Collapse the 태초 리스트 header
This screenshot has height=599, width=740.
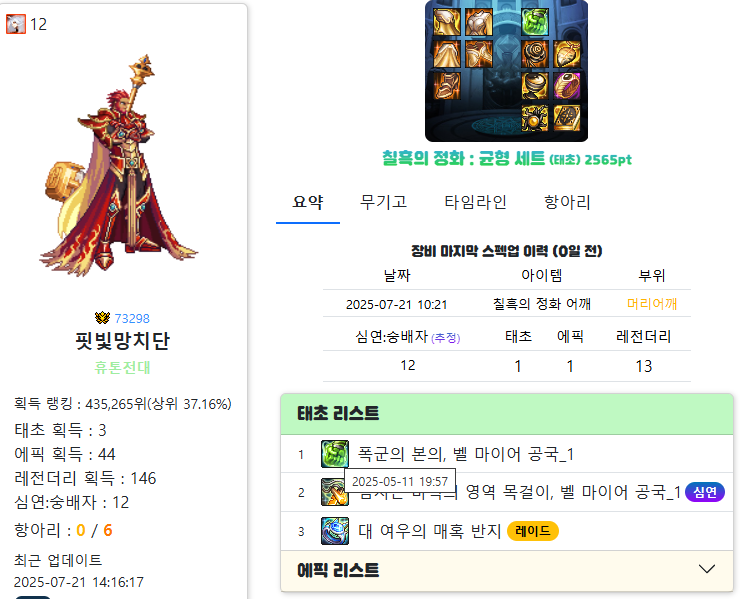pos(507,414)
